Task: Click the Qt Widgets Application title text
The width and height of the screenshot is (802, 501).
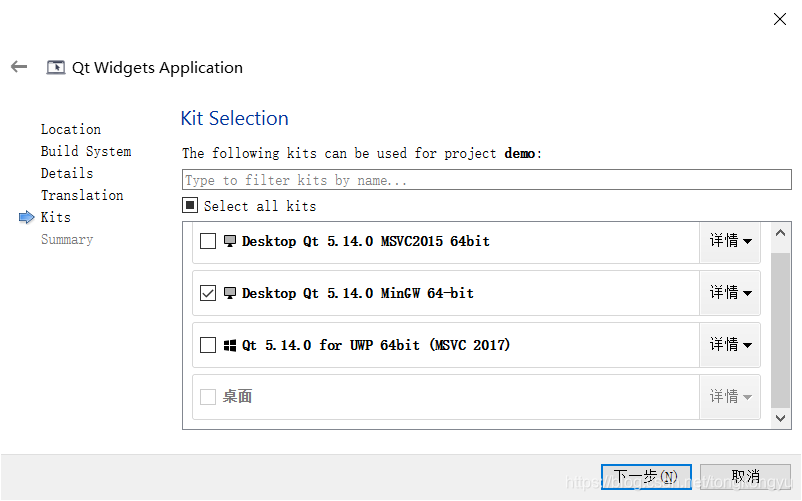Action: [157, 67]
